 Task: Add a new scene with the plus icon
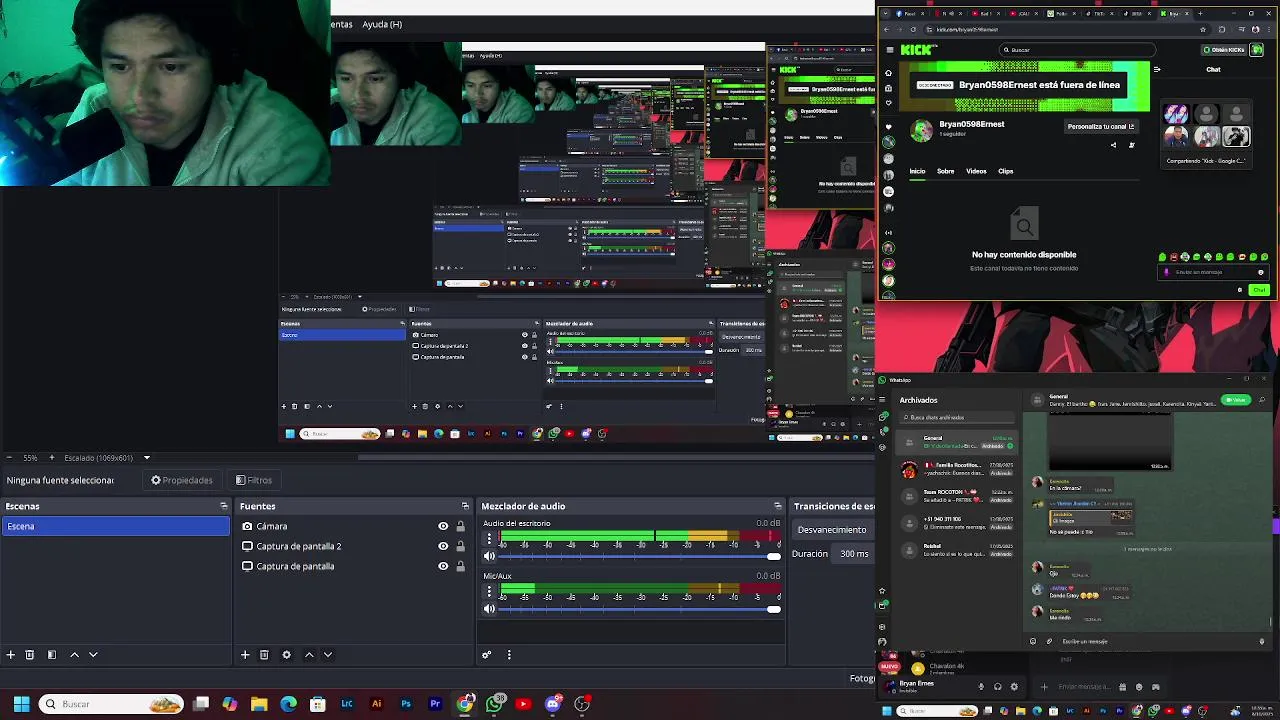pyautogui.click(x=10, y=655)
